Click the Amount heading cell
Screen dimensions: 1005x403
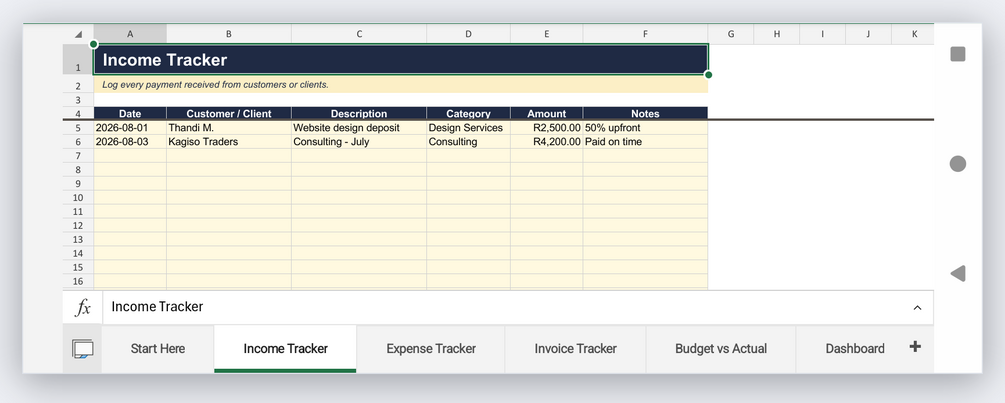[547, 113]
